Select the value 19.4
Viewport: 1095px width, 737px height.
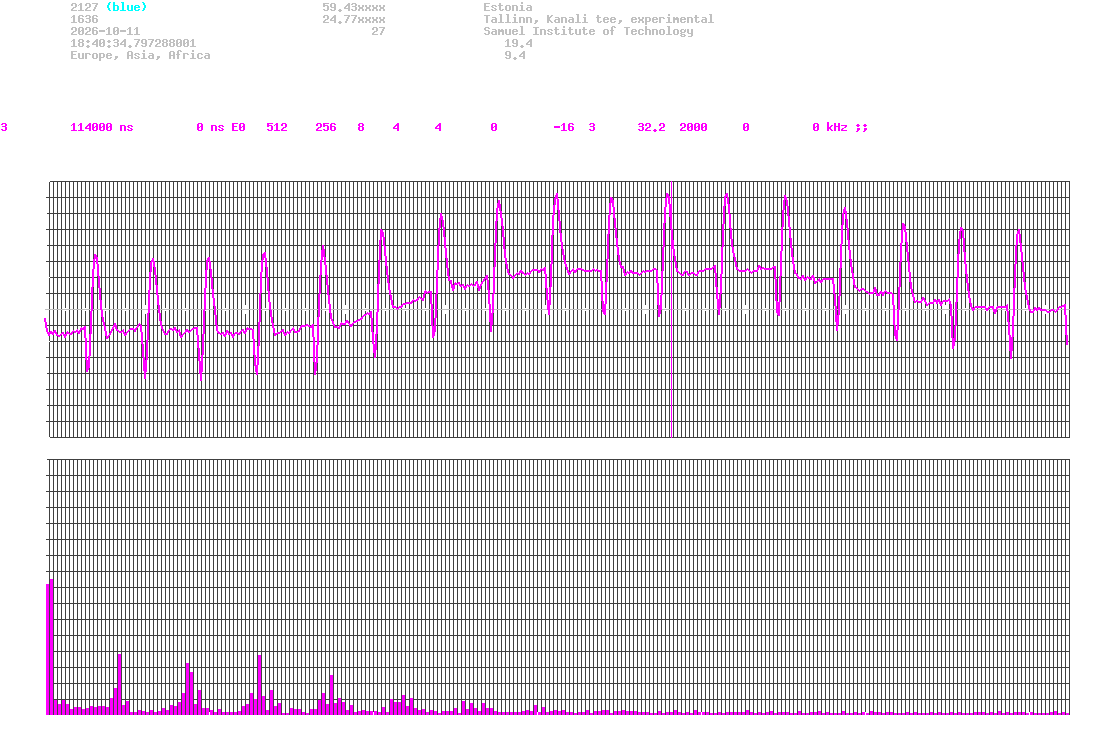(518, 43)
